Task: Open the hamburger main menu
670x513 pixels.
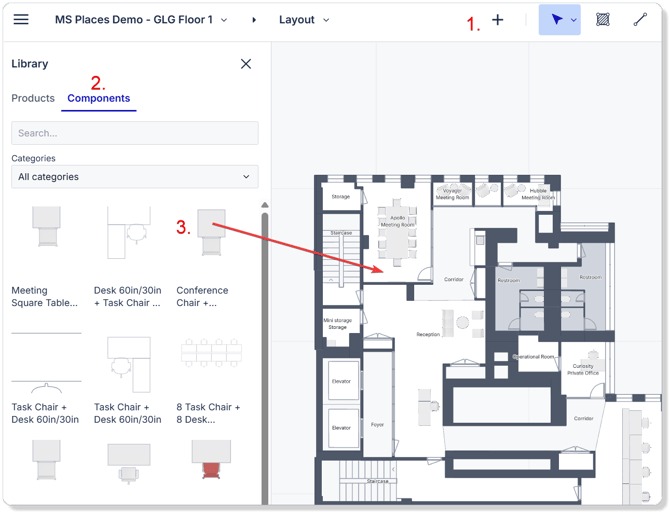Action: (x=21, y=20)
